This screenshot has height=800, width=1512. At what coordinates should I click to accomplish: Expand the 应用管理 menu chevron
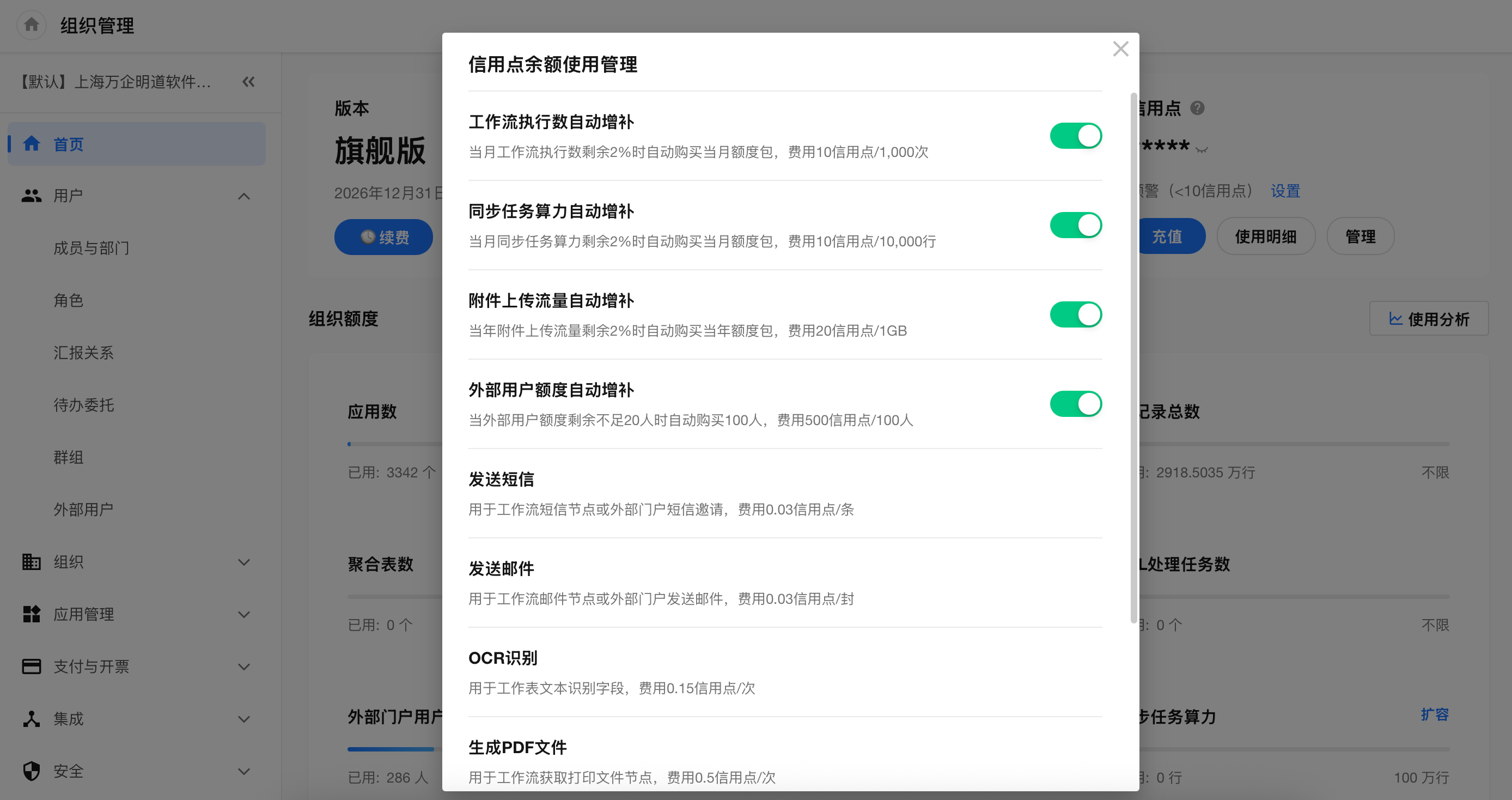click(244, 614)
